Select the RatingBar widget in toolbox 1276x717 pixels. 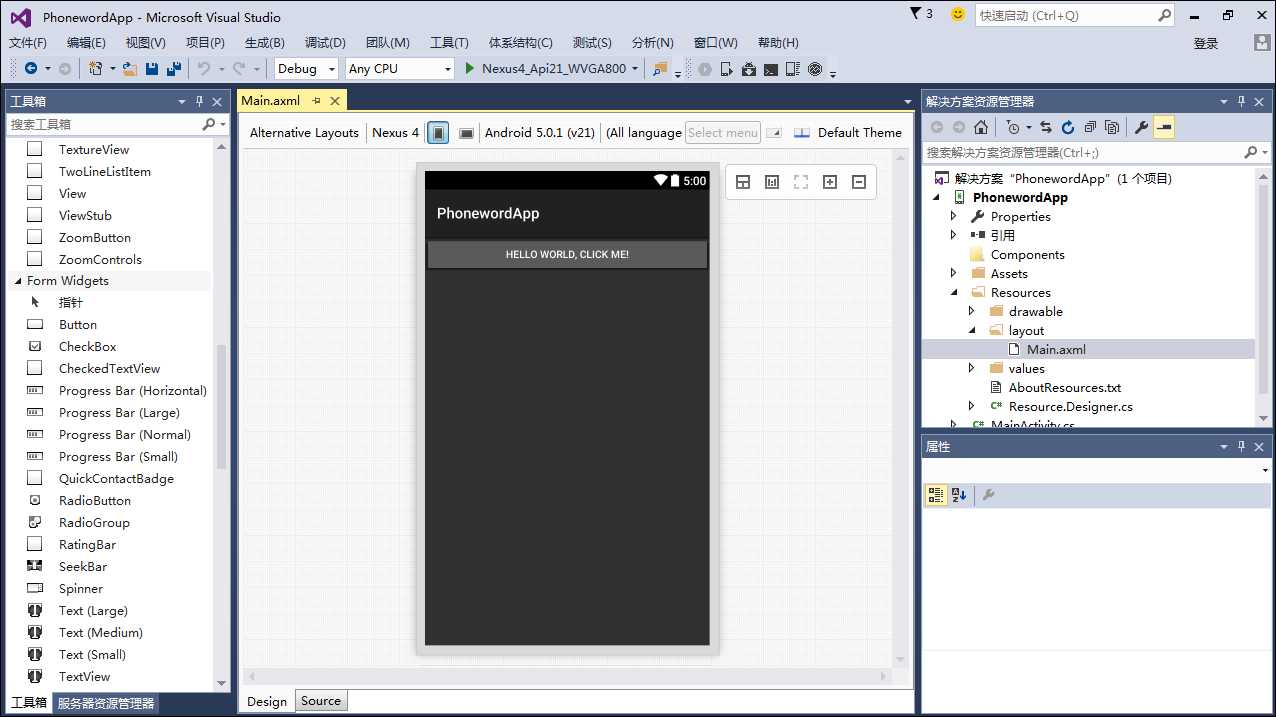(87, 545)
